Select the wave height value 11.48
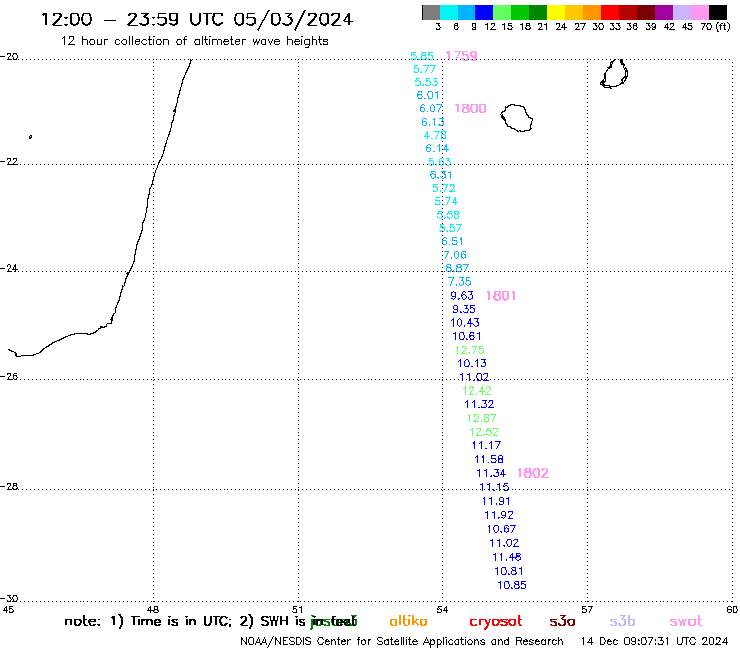This screenshot has width=740, height=650. tap(507, 557)
